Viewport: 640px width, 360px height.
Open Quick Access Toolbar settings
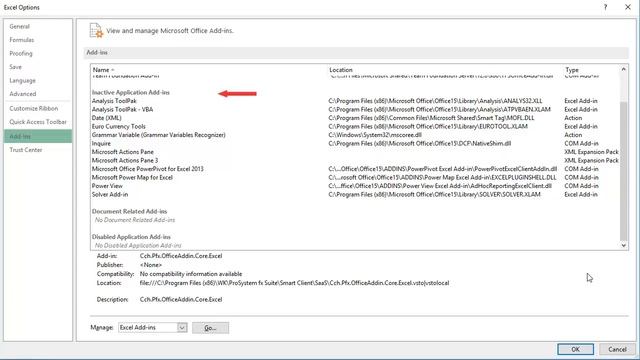[x=38, y=122]
